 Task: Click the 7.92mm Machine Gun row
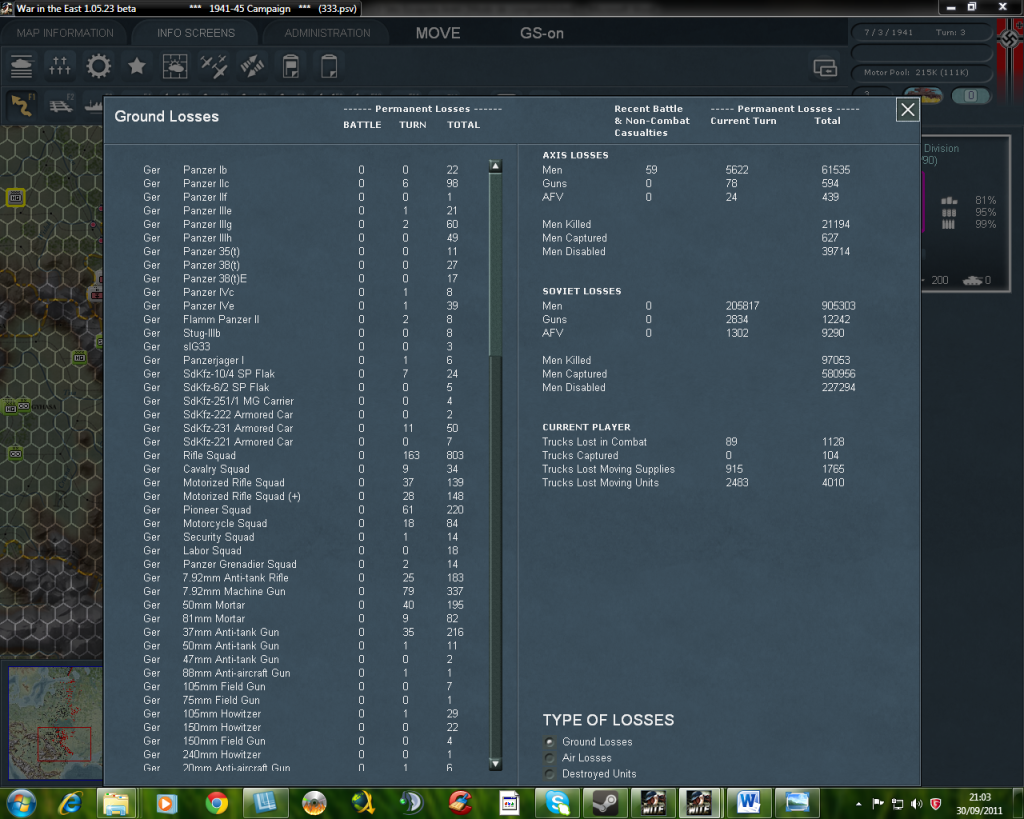pos(304,592)
